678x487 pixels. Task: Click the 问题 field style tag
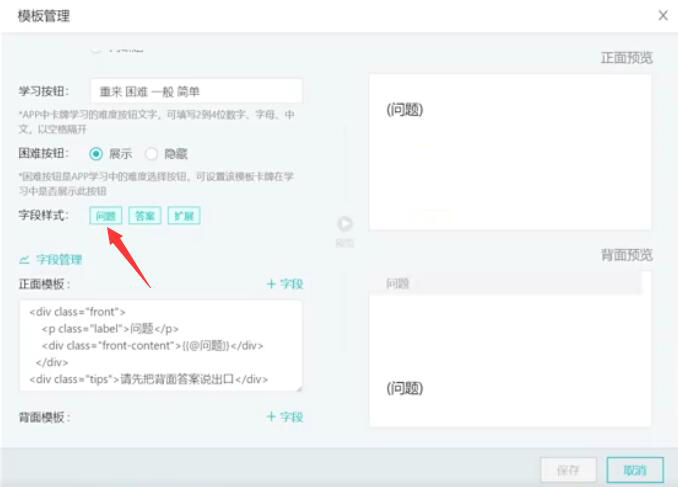pyautogui.click(x=106, y=215)
